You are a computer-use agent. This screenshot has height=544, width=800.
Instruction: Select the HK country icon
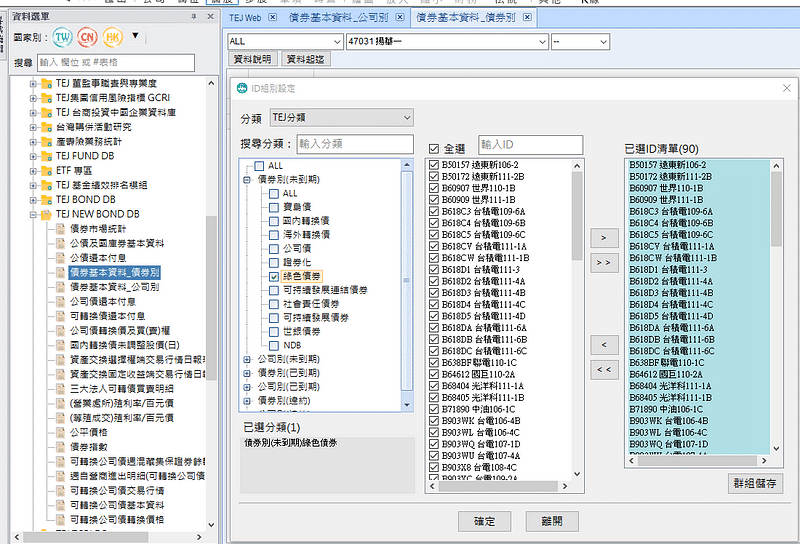point(113,37)
